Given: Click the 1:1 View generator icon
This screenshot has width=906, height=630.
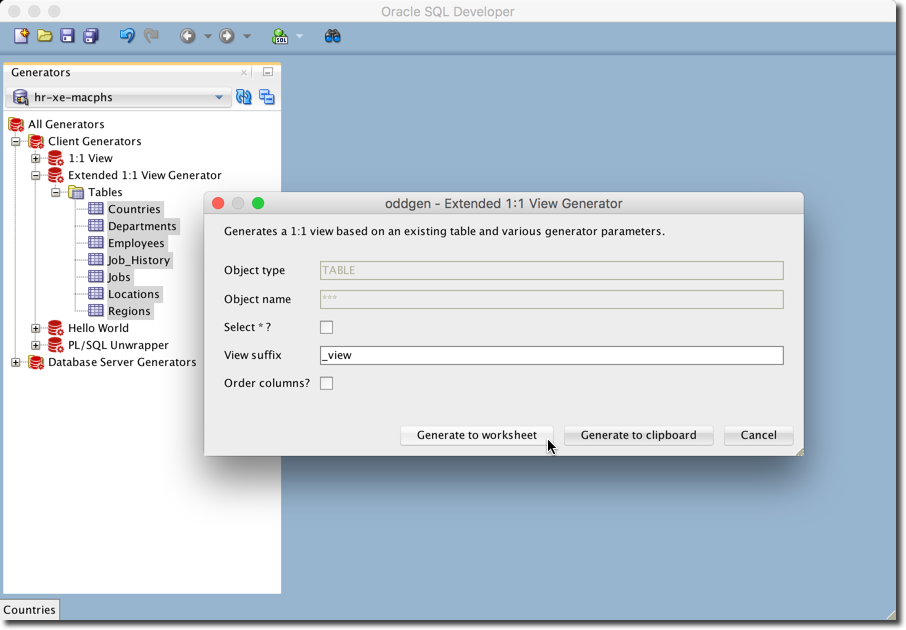Looking at the screenshot, I should [55, 158].
